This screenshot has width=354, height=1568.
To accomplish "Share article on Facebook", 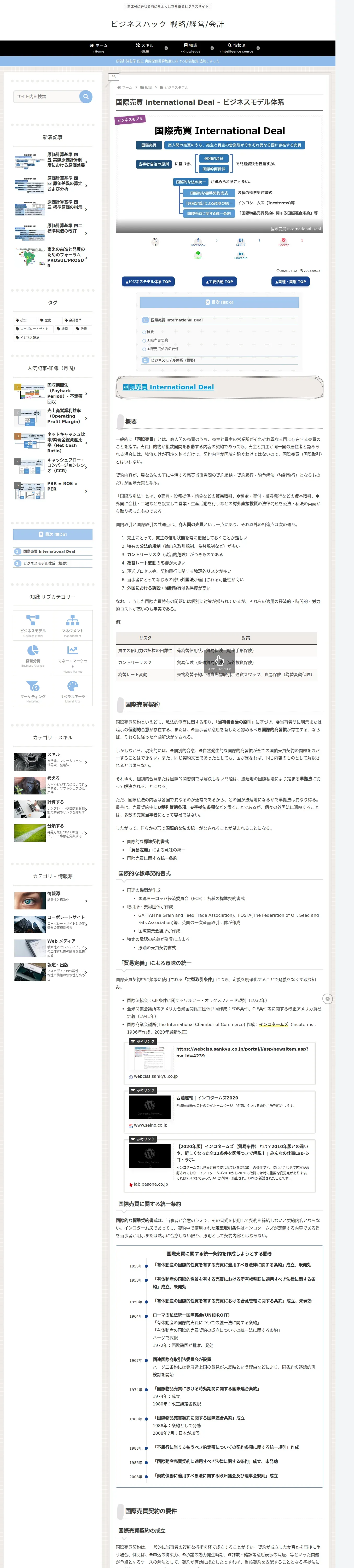I will coord(198,242).
